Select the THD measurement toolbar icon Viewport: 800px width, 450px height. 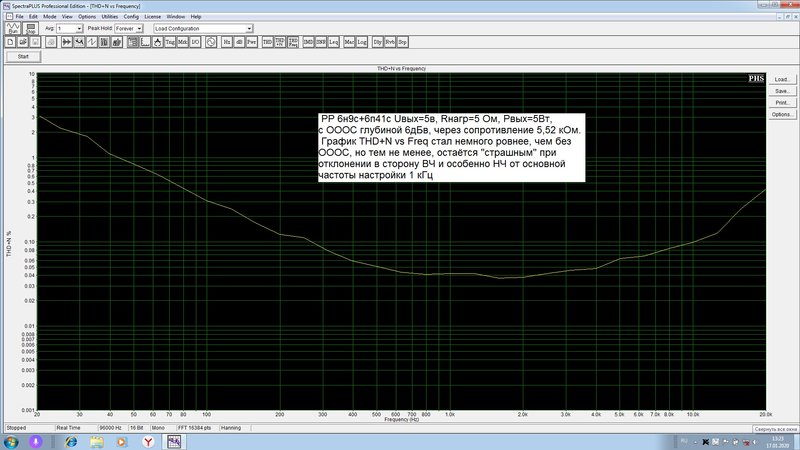[267, 42]
